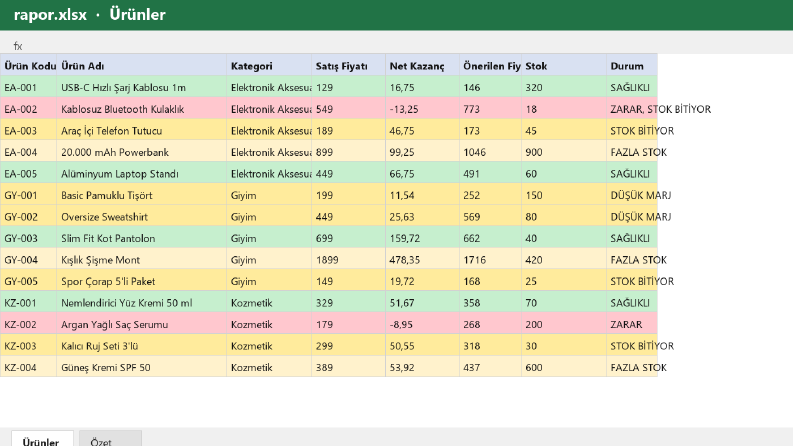Image resolution: width=793 pixels, height=446 pixels.
Task: Click the EA-005 product code cell
Action: pyautogui.click(x=28, y=173)
